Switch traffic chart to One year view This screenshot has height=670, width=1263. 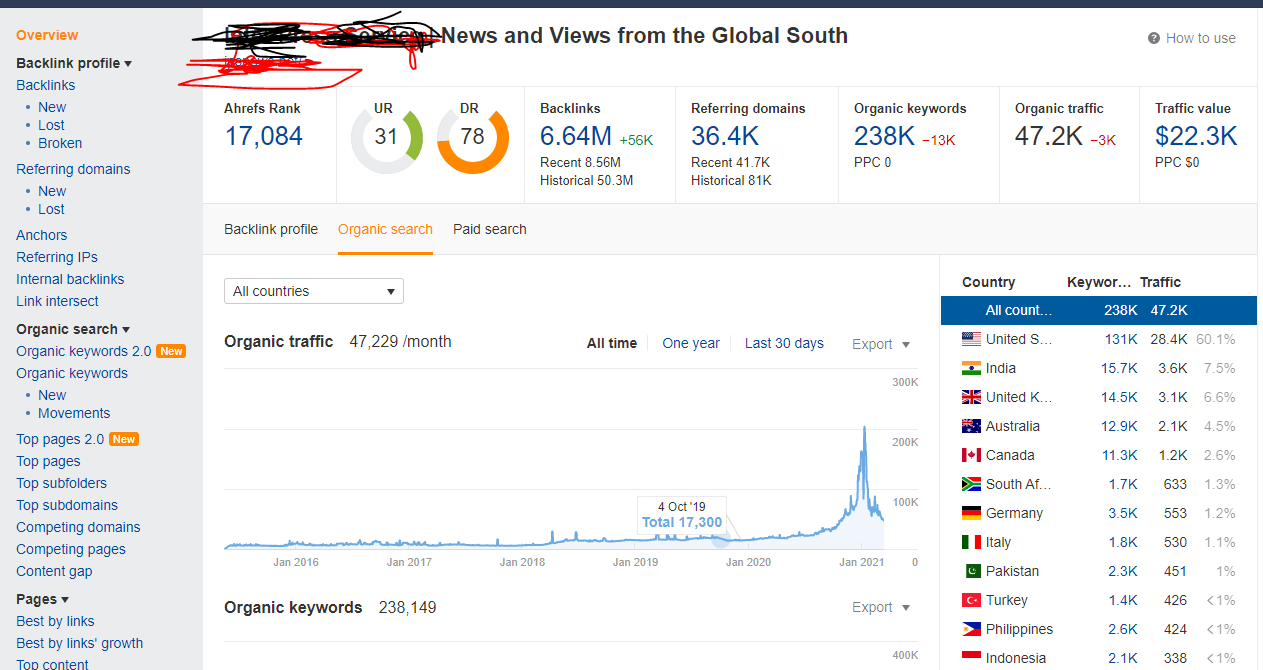pyautogui.click(x=691, y=343)
